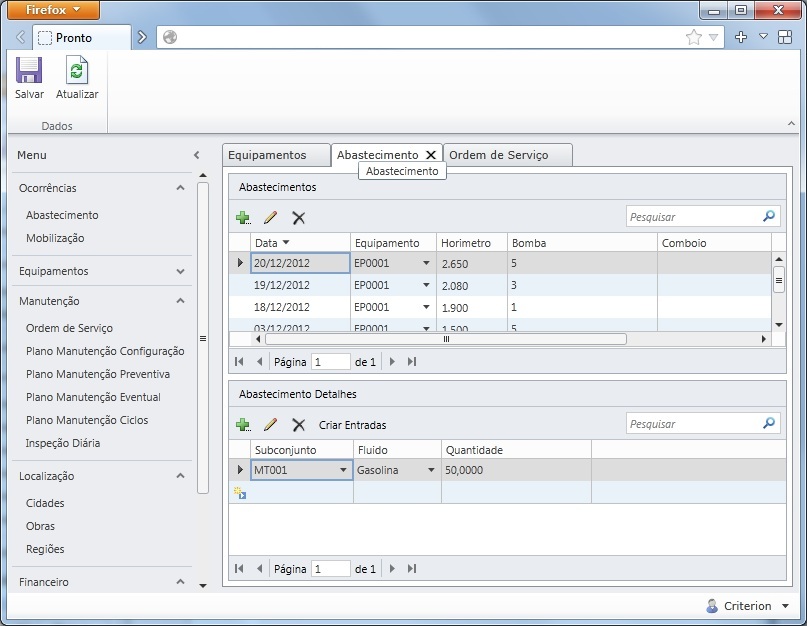
Task: Switch to the Ordem de Serviço tab
Action: (x=507, y=155)
